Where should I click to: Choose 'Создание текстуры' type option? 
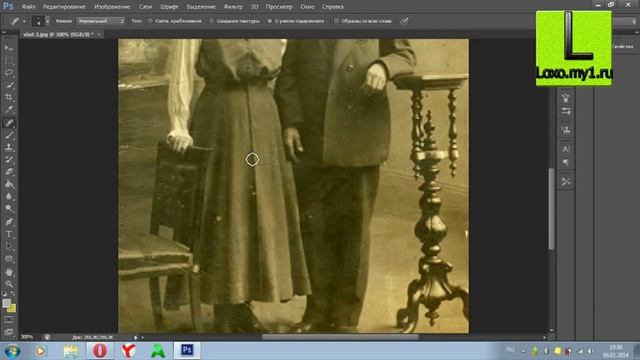tap(234, 21)
